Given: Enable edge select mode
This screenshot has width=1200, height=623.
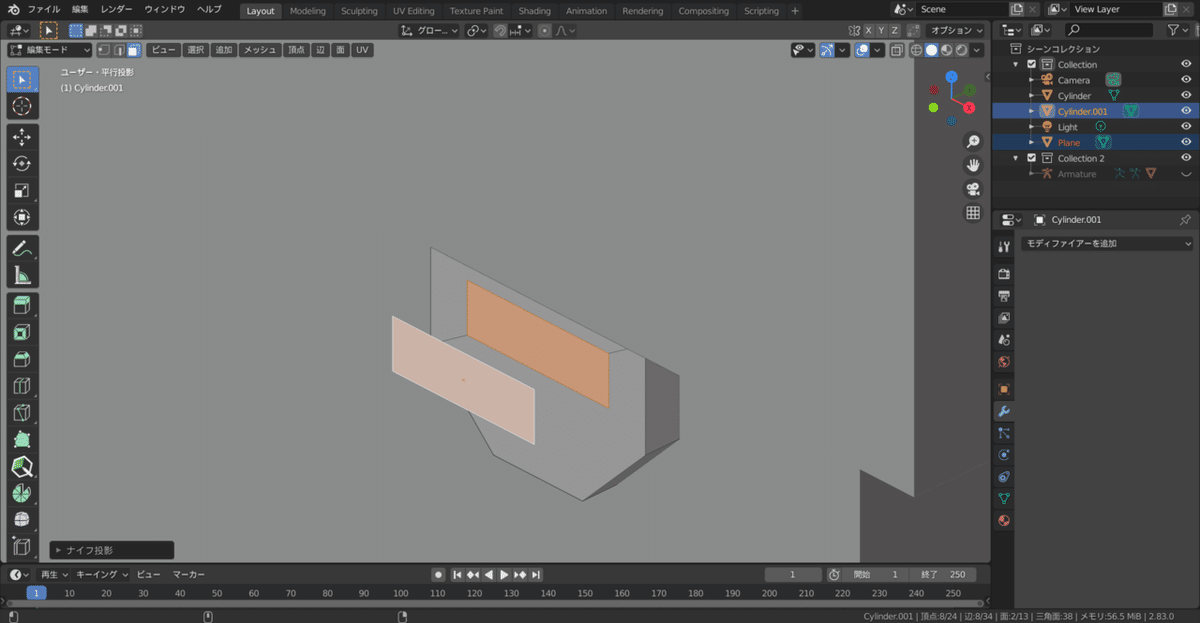Looking at the screenshot, I should (x=118, y=50).
